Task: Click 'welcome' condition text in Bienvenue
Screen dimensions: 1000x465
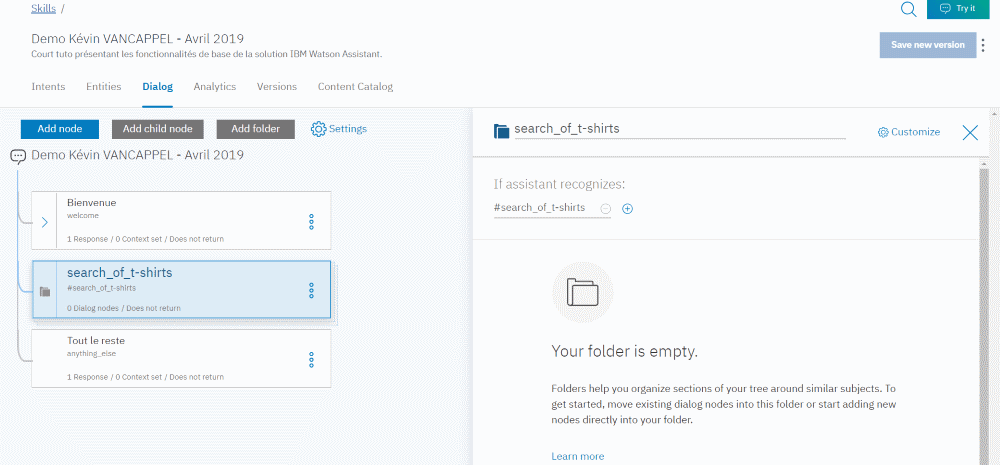Action: (83, 216)
